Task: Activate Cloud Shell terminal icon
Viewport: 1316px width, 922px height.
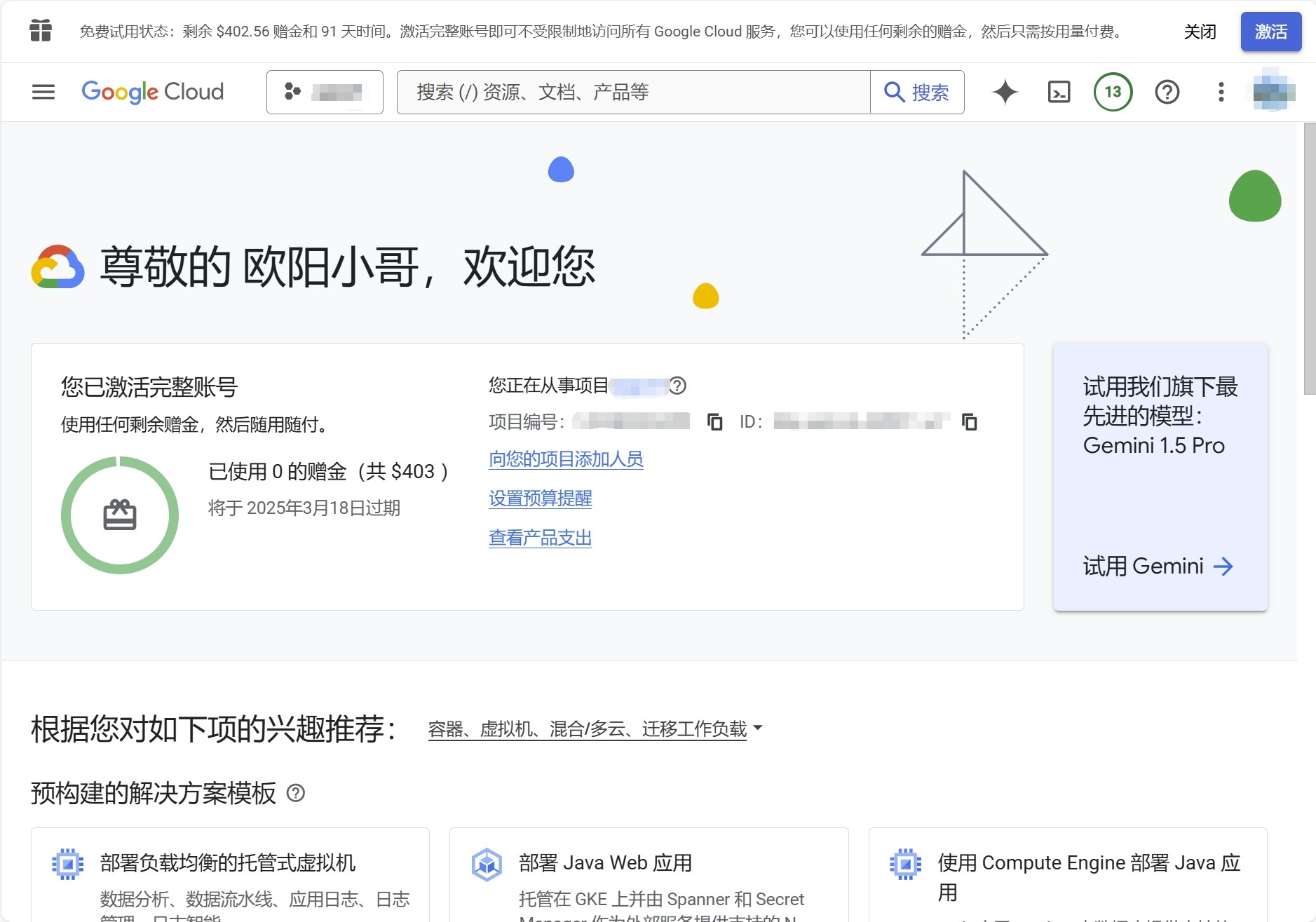Action: 1058,92
